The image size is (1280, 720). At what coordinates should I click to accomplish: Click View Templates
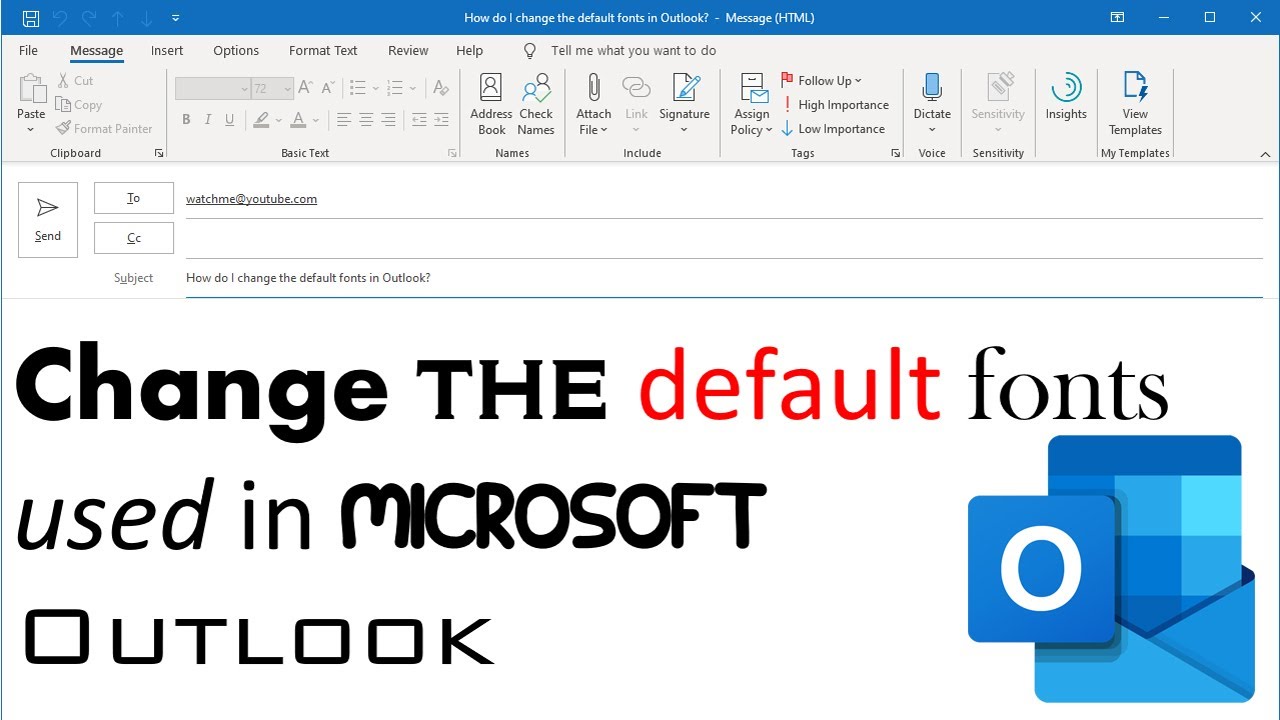1135,104
